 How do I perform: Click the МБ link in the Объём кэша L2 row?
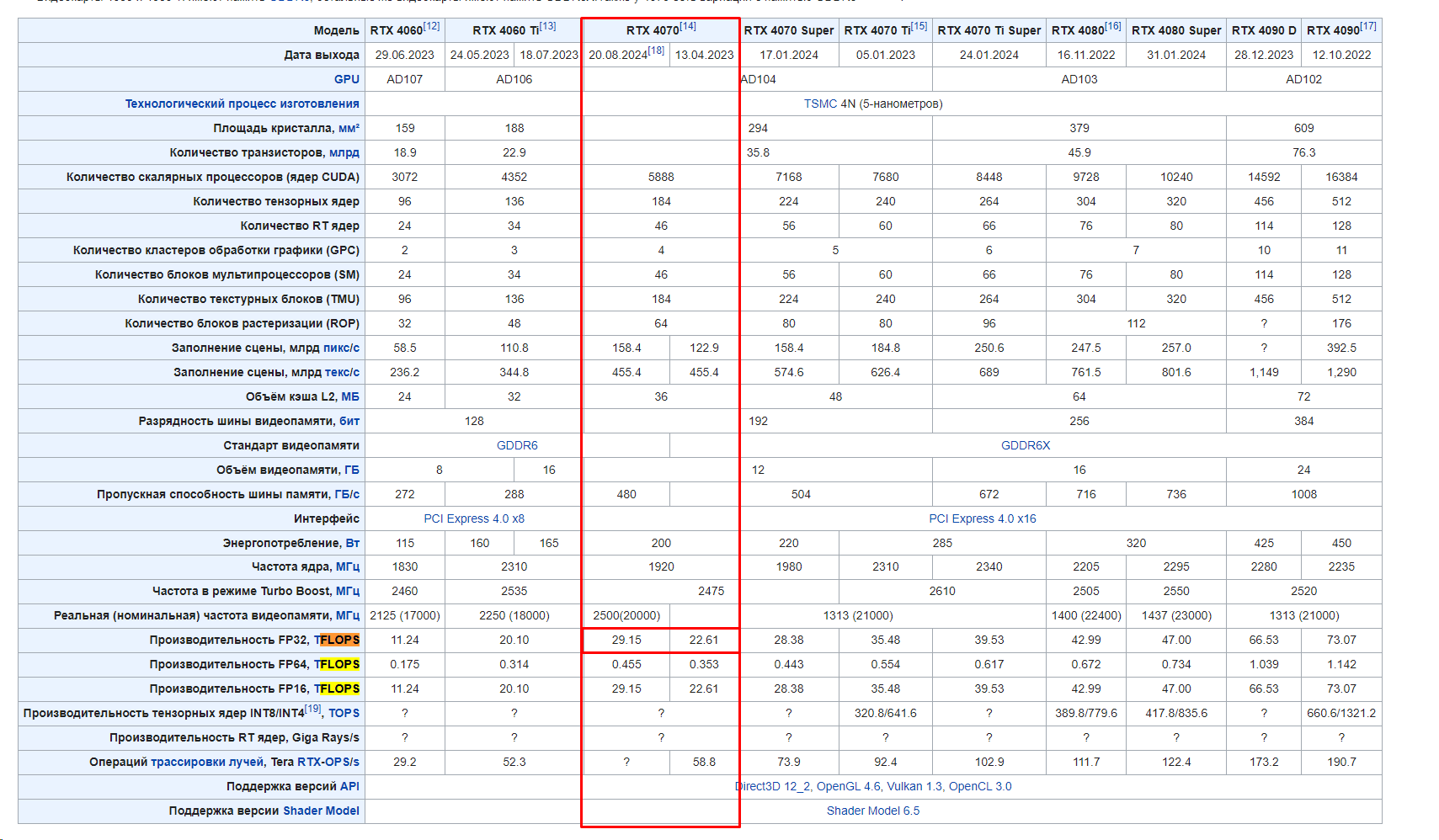(x=350, y=396)
